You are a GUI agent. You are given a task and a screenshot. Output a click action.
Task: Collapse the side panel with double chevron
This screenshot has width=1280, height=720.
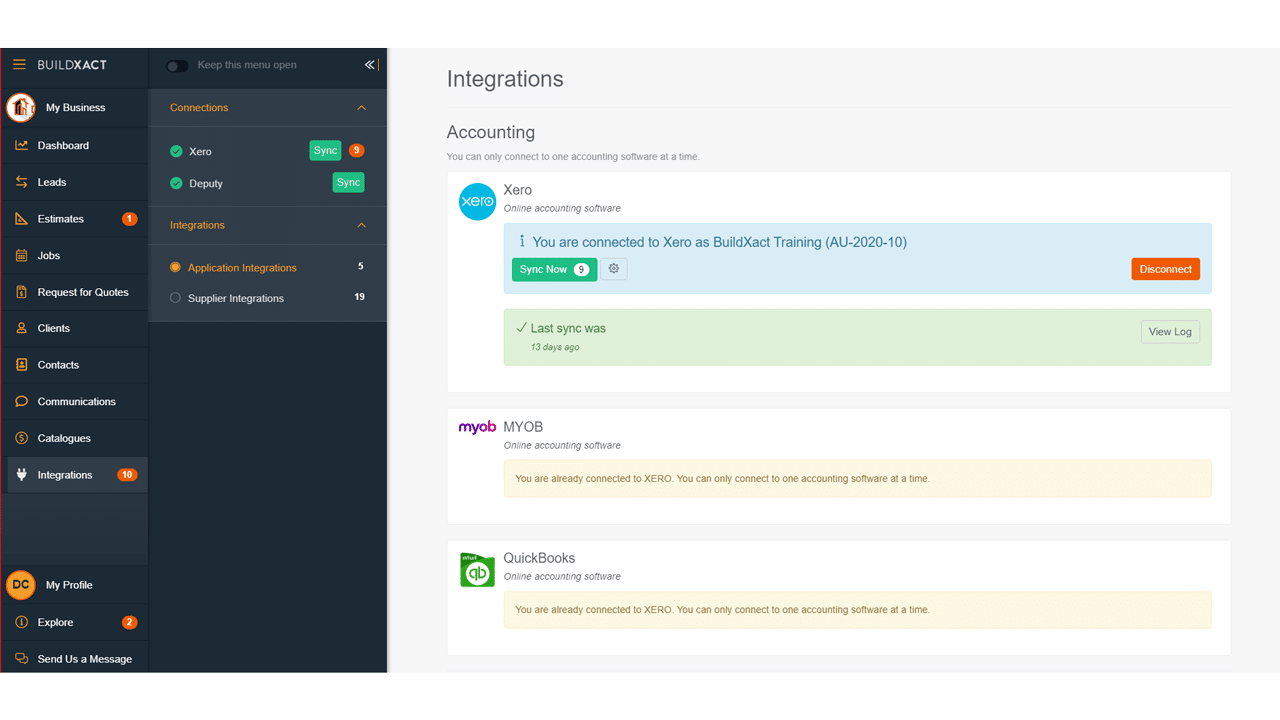click(370, 65)
